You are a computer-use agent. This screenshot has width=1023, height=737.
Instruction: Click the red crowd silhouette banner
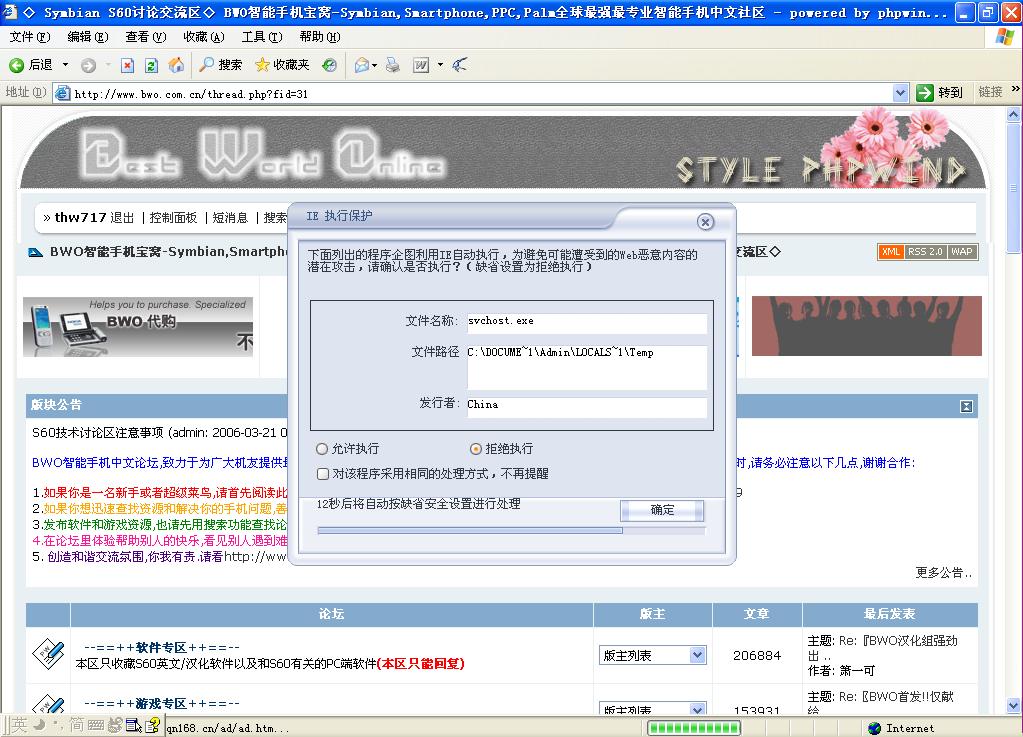point(866,325)
